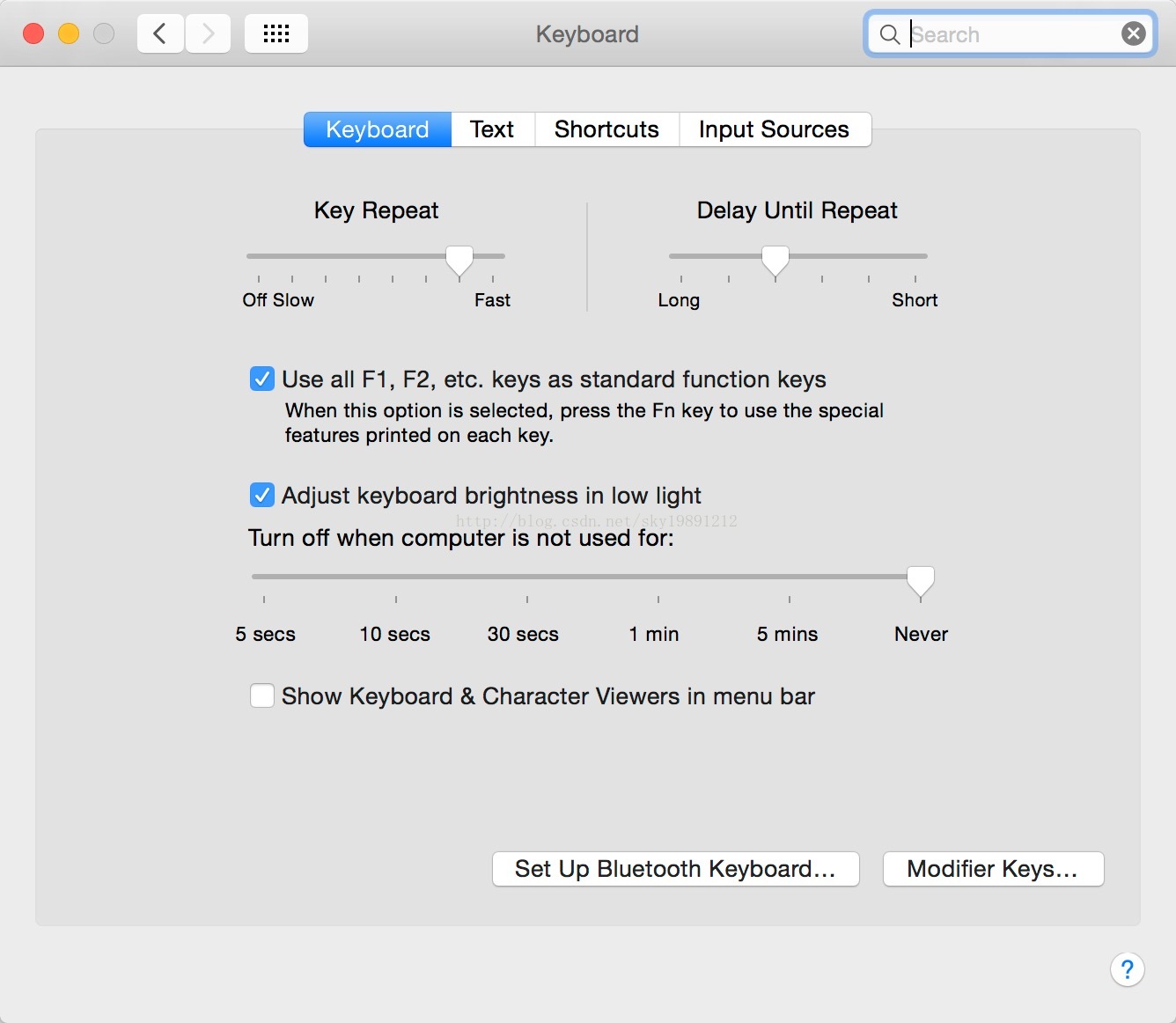1176x1023 pixels.
Task: Click the keyboard backlight timeout slider thumb
Action: tap(921, 583)
